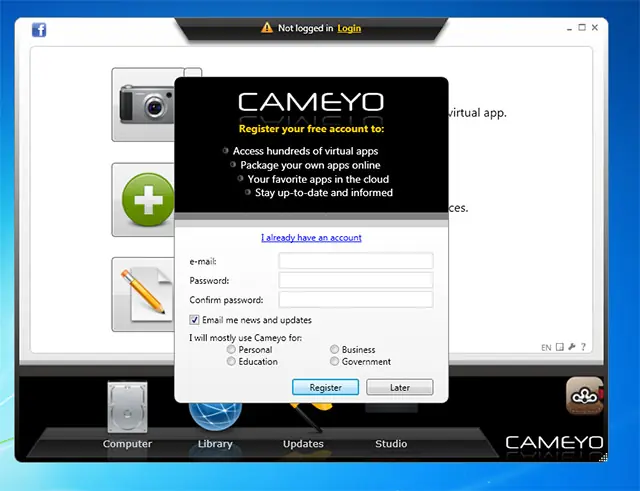Click "Access hundreds of virtual apps" text
640x491 pixels.
(305, 151)
